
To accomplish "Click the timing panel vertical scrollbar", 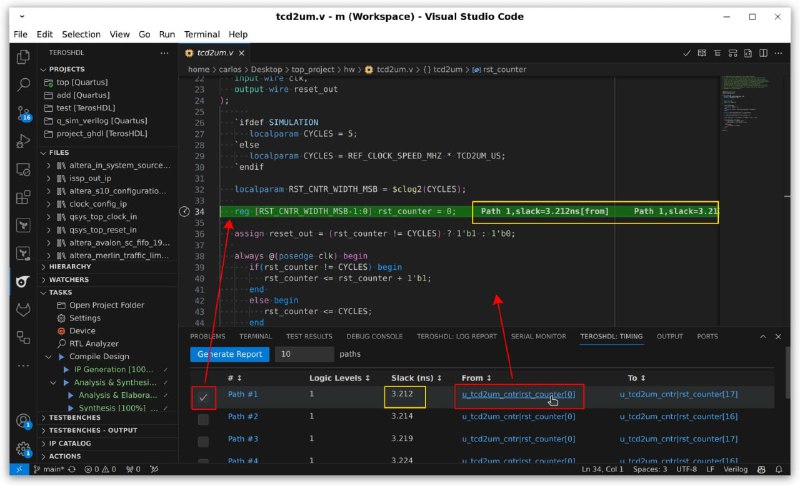I will [x=787, y=372].
